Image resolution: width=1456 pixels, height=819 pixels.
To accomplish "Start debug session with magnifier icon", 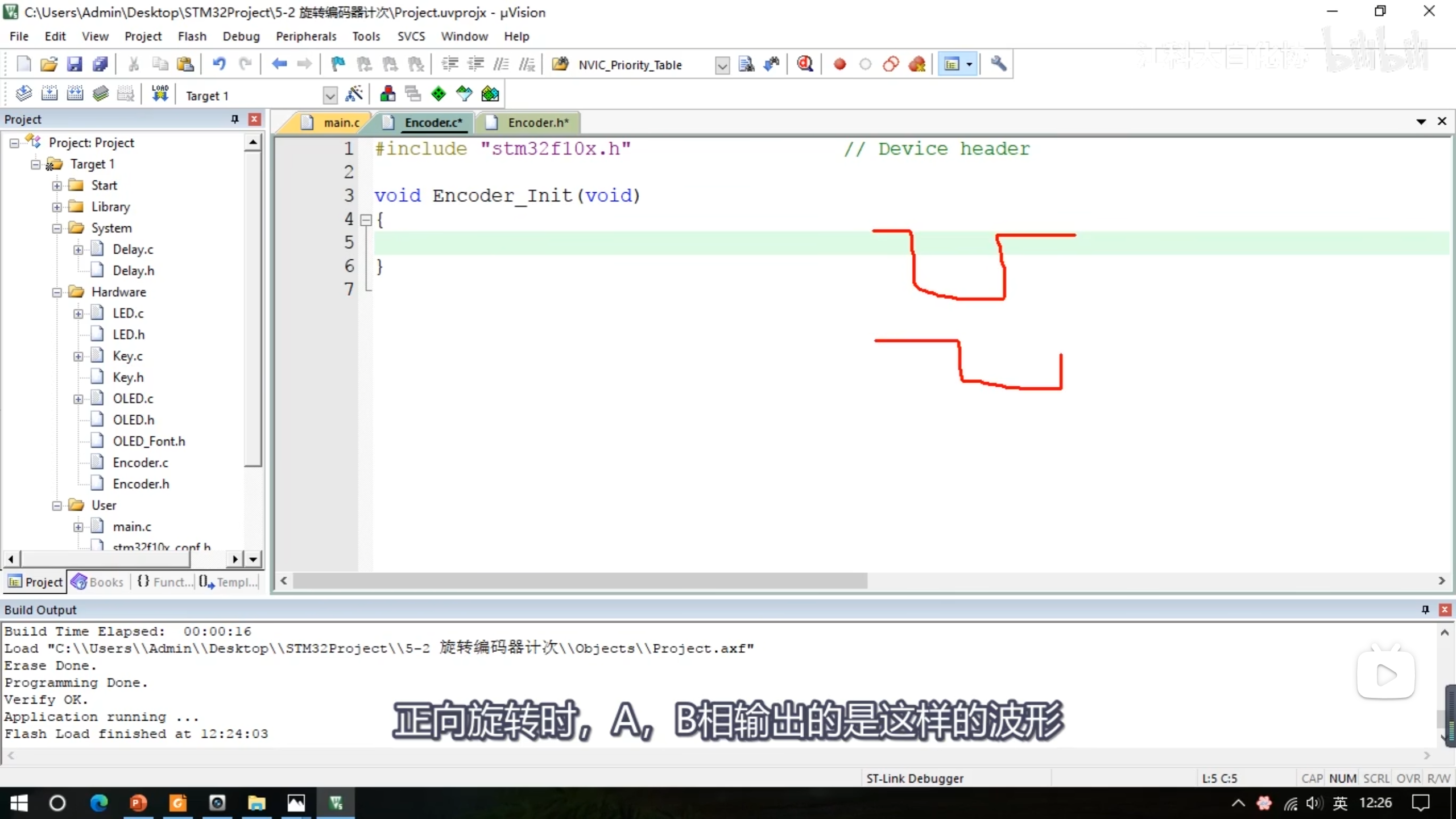I will pyautogui.click(x=805, y=64).
